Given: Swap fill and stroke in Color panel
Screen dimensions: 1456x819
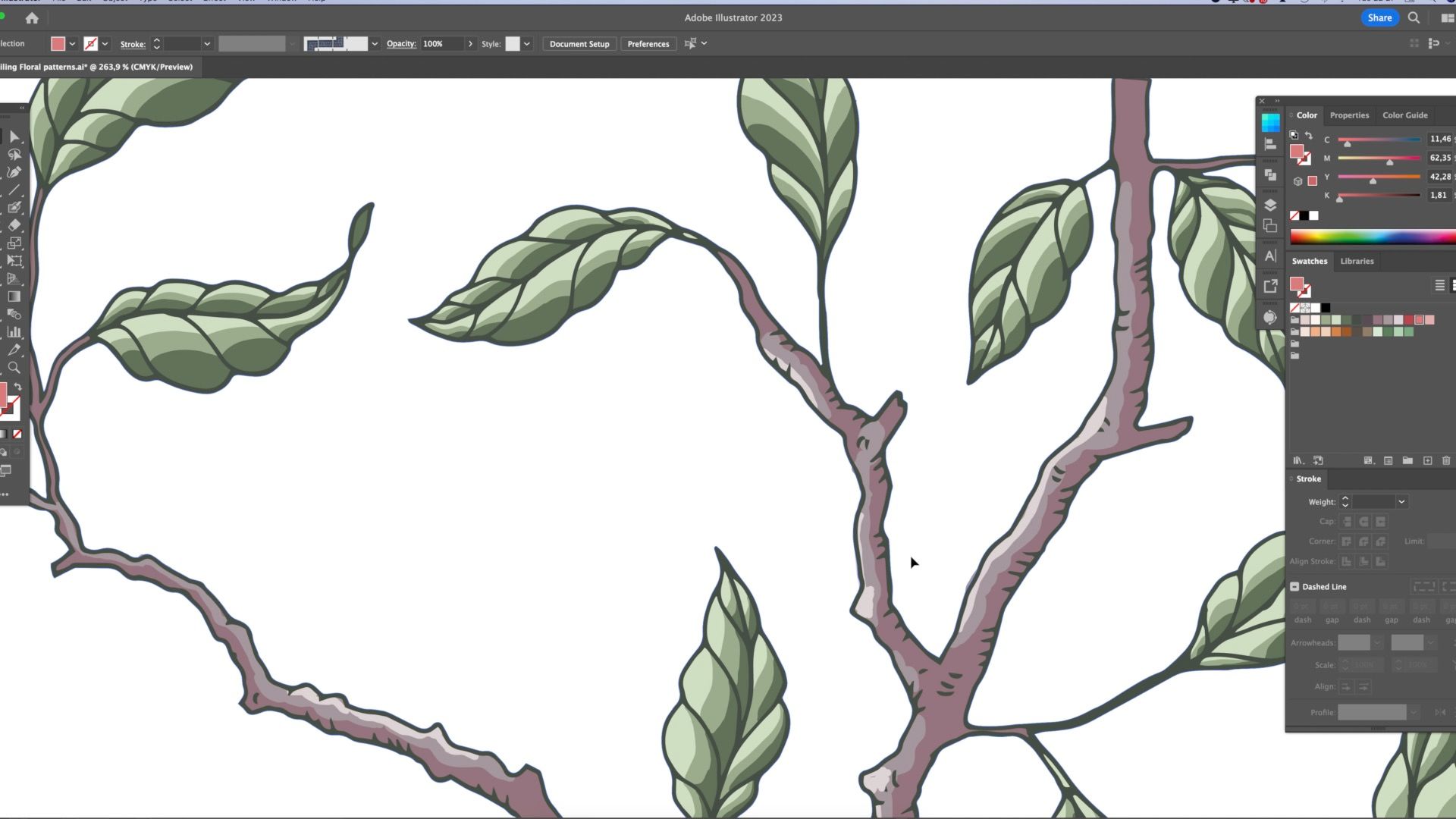Looking at the screenshot, I should (x=1309, y=136).
